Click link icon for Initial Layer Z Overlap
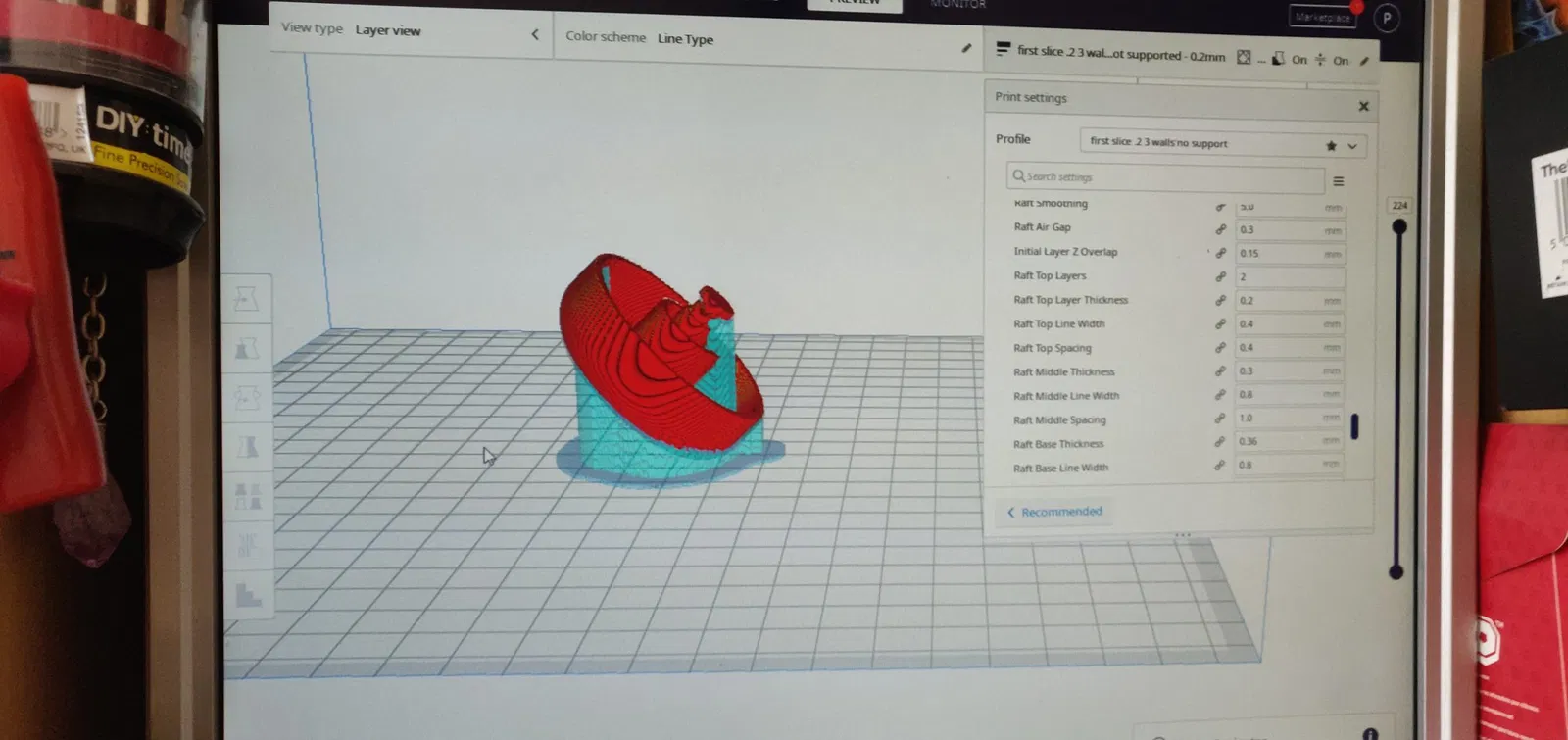 click(1221, 253)
